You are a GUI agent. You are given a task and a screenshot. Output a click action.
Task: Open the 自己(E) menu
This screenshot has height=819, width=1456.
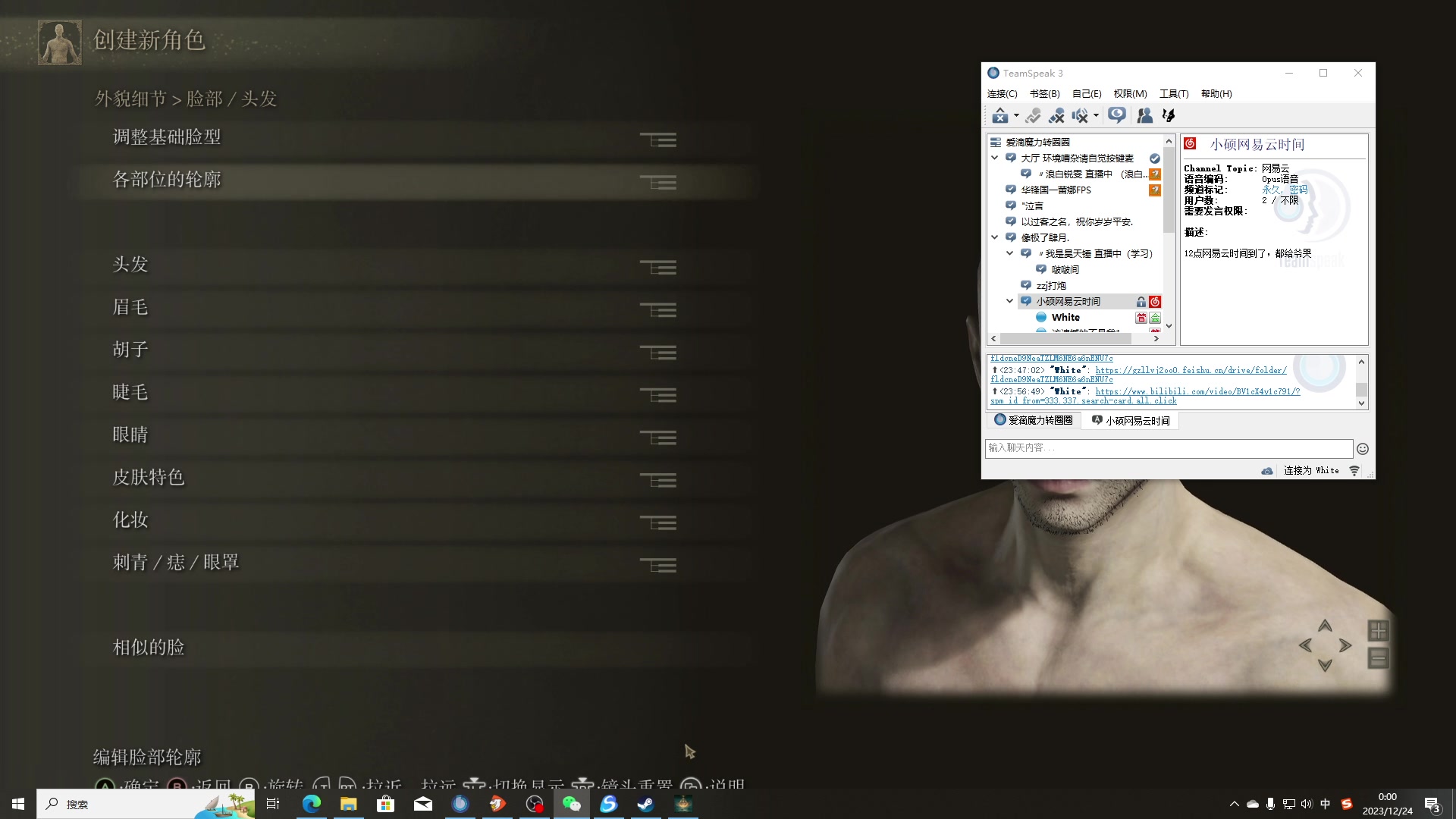click(1087, 93)
